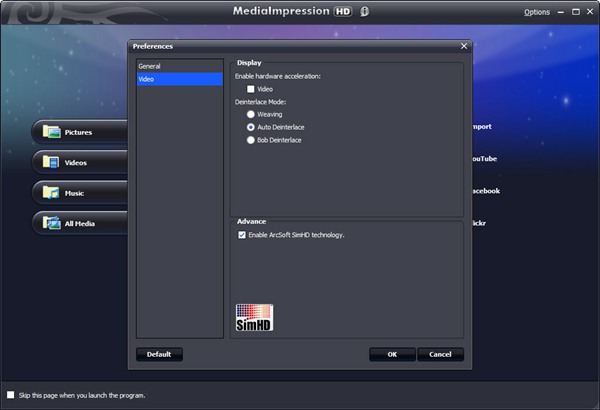Screen dimensions: 600x410
Task: Disable the ArcSoft SimHD technology checkbox
Action: pyautogui.click(x=242, y=235)
